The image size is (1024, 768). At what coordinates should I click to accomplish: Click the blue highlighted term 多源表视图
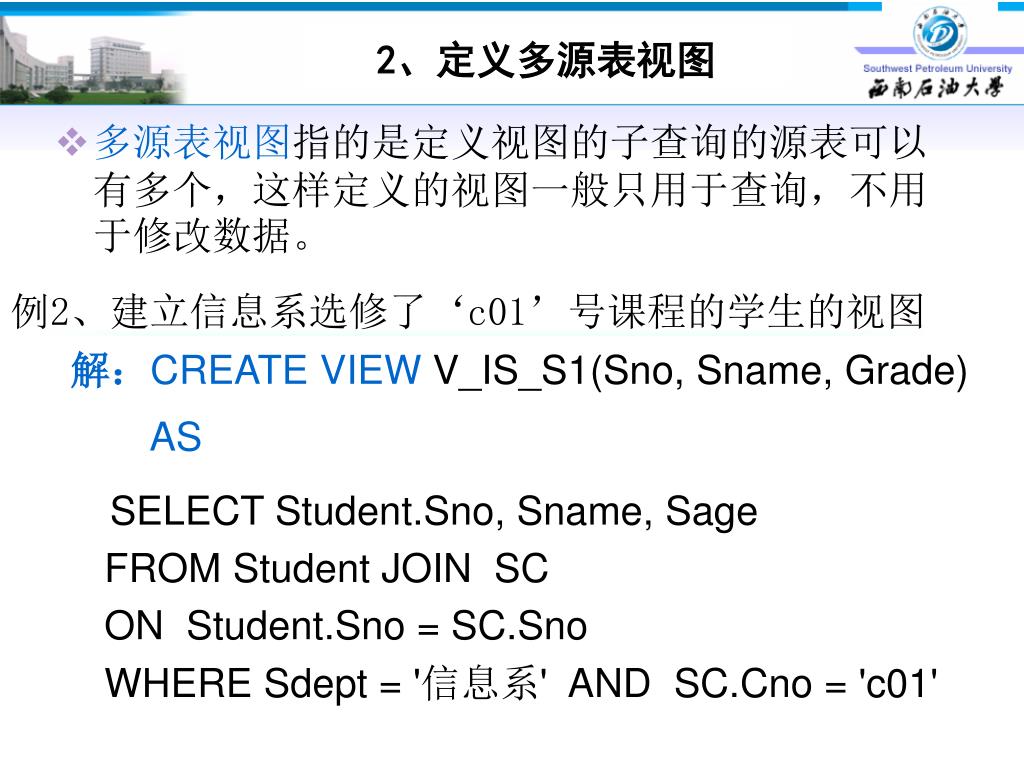click(191, 144)
